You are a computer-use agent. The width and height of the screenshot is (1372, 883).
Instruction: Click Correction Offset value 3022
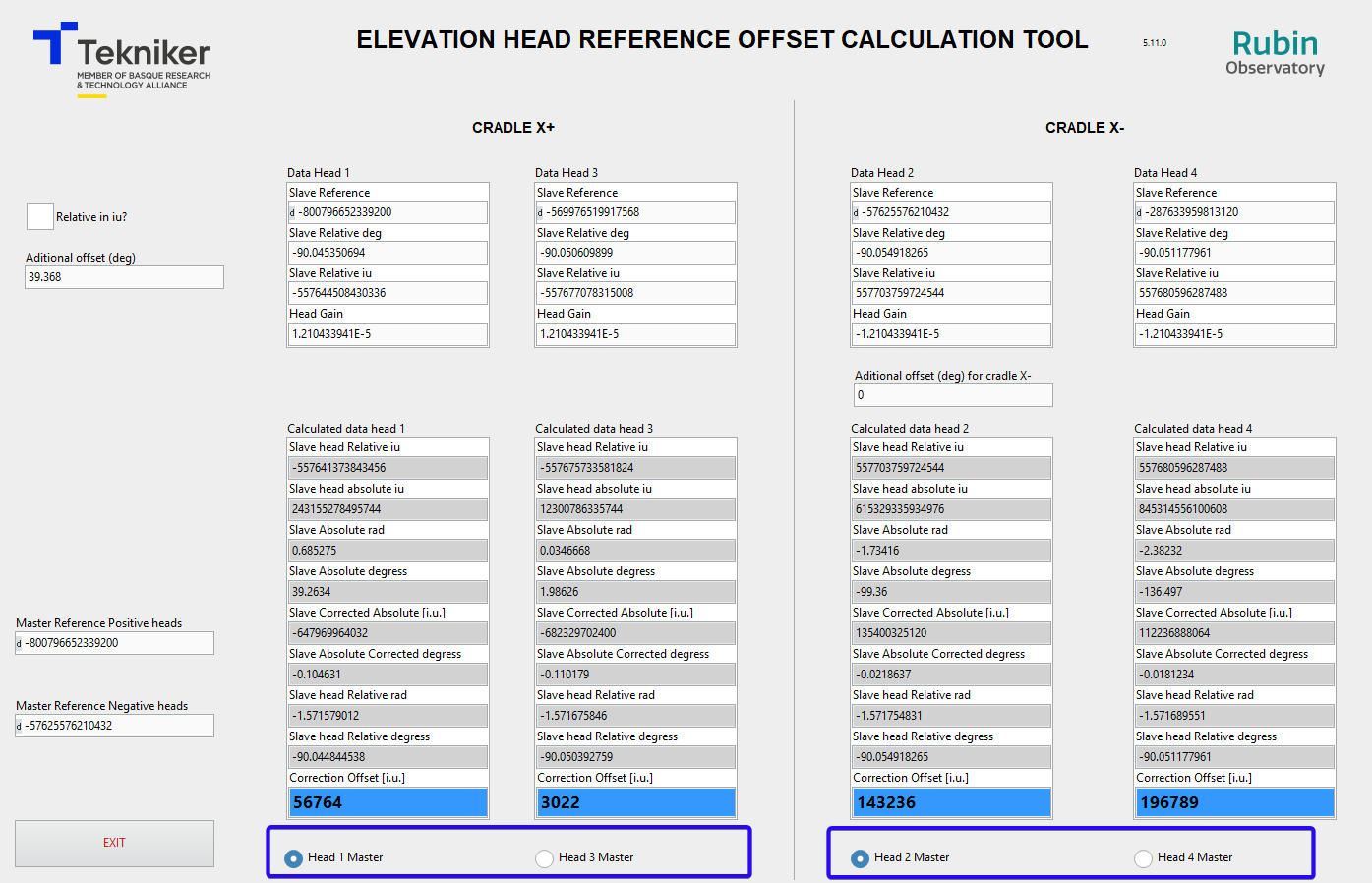tap(635, 802)
